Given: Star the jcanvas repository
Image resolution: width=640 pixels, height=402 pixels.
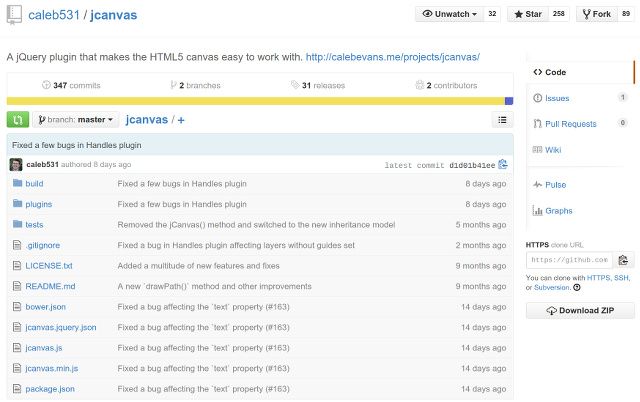Looking at the screenshot, I should pos(528,14).
